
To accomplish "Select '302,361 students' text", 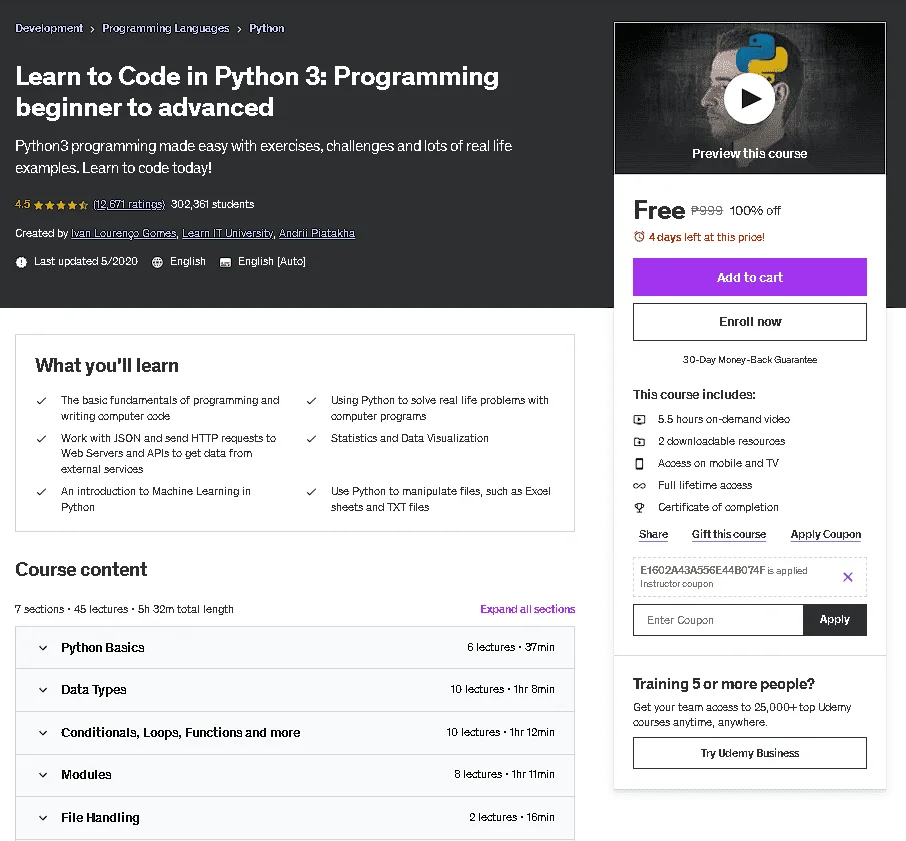I will (x=213, y=204).
